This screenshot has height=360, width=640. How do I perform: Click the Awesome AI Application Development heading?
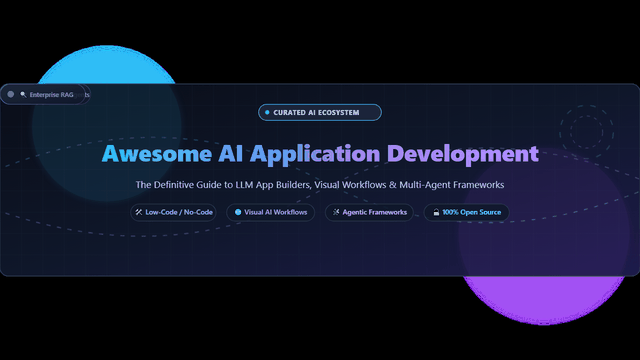tap(320, 154)
